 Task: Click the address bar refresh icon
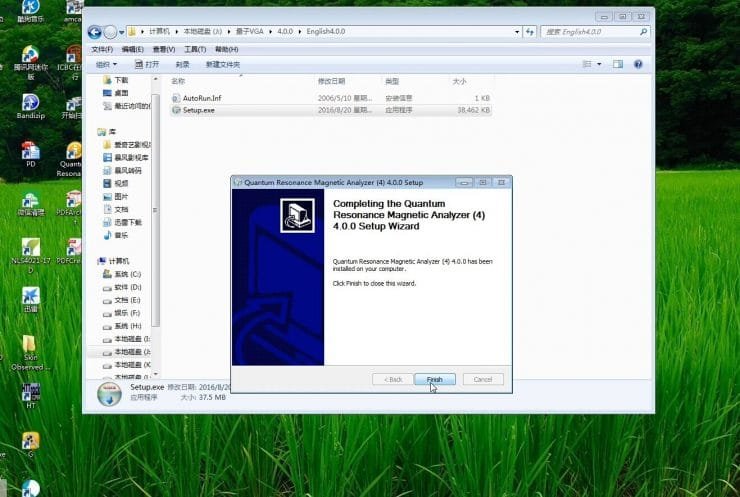[x=530, y=32]
